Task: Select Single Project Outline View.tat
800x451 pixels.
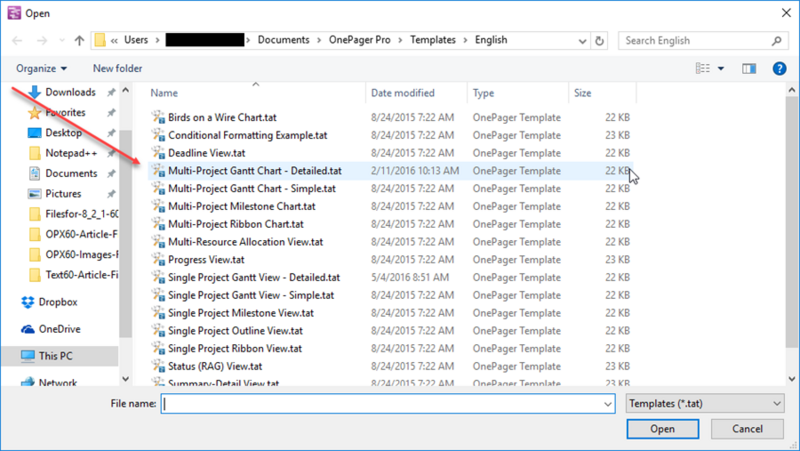Action: point(235,331)
